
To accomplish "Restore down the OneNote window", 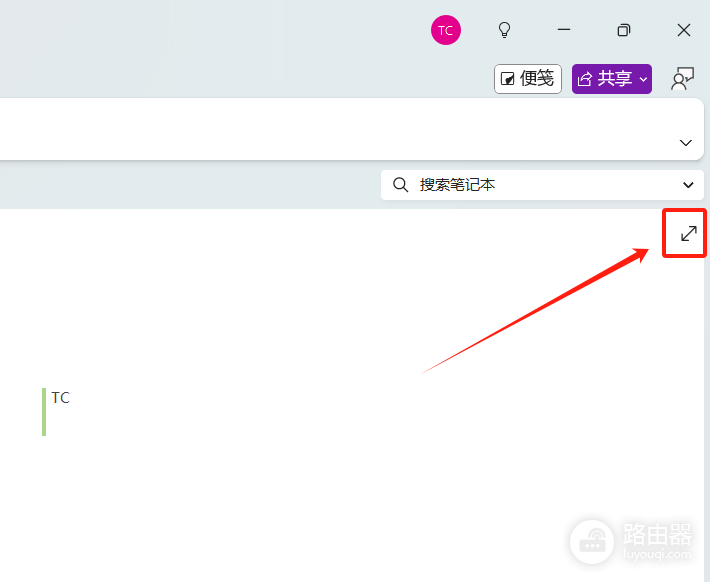I will [x=624, y=30].
